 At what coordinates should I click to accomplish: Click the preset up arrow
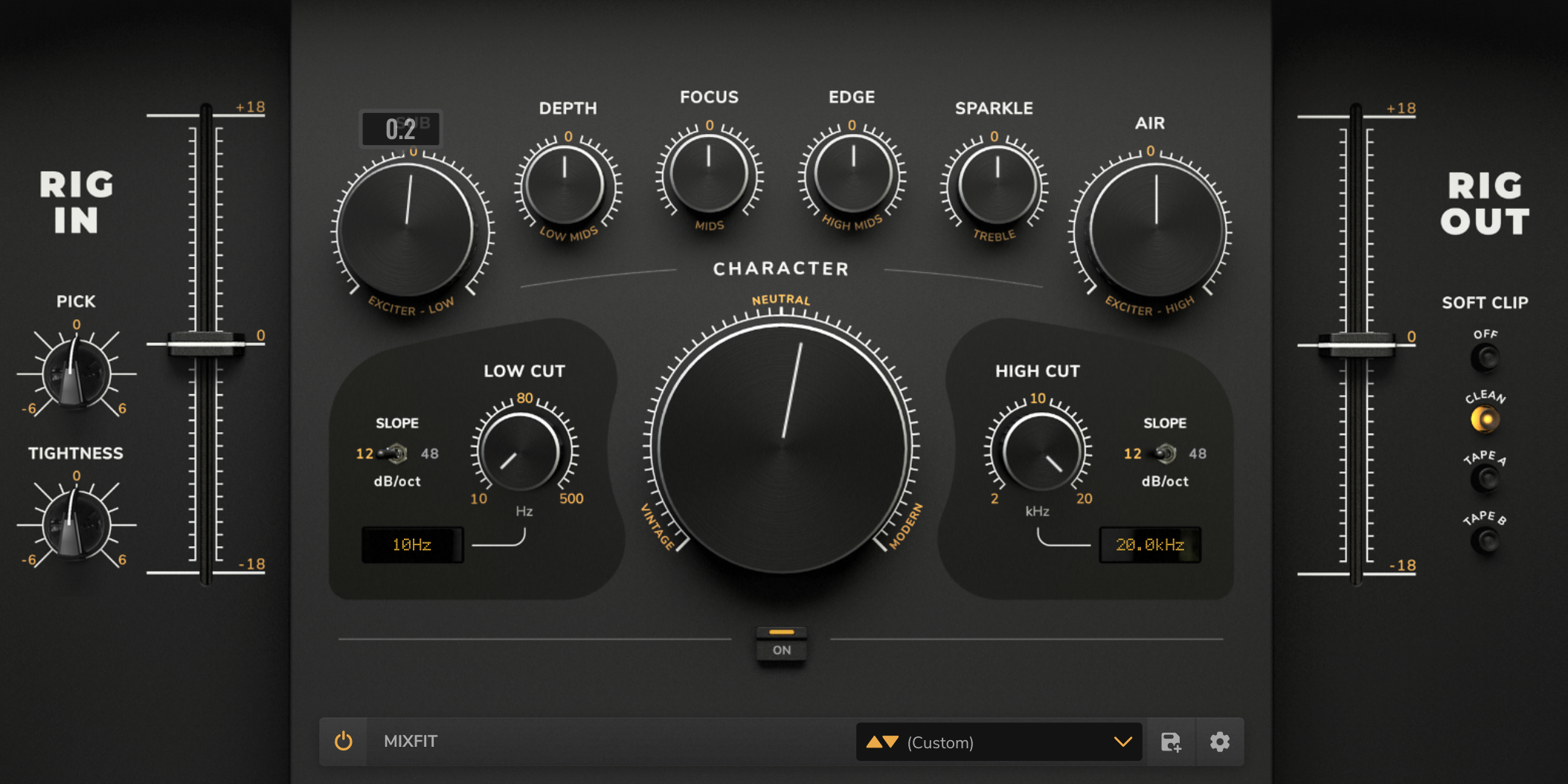click(x=874, y=742)
